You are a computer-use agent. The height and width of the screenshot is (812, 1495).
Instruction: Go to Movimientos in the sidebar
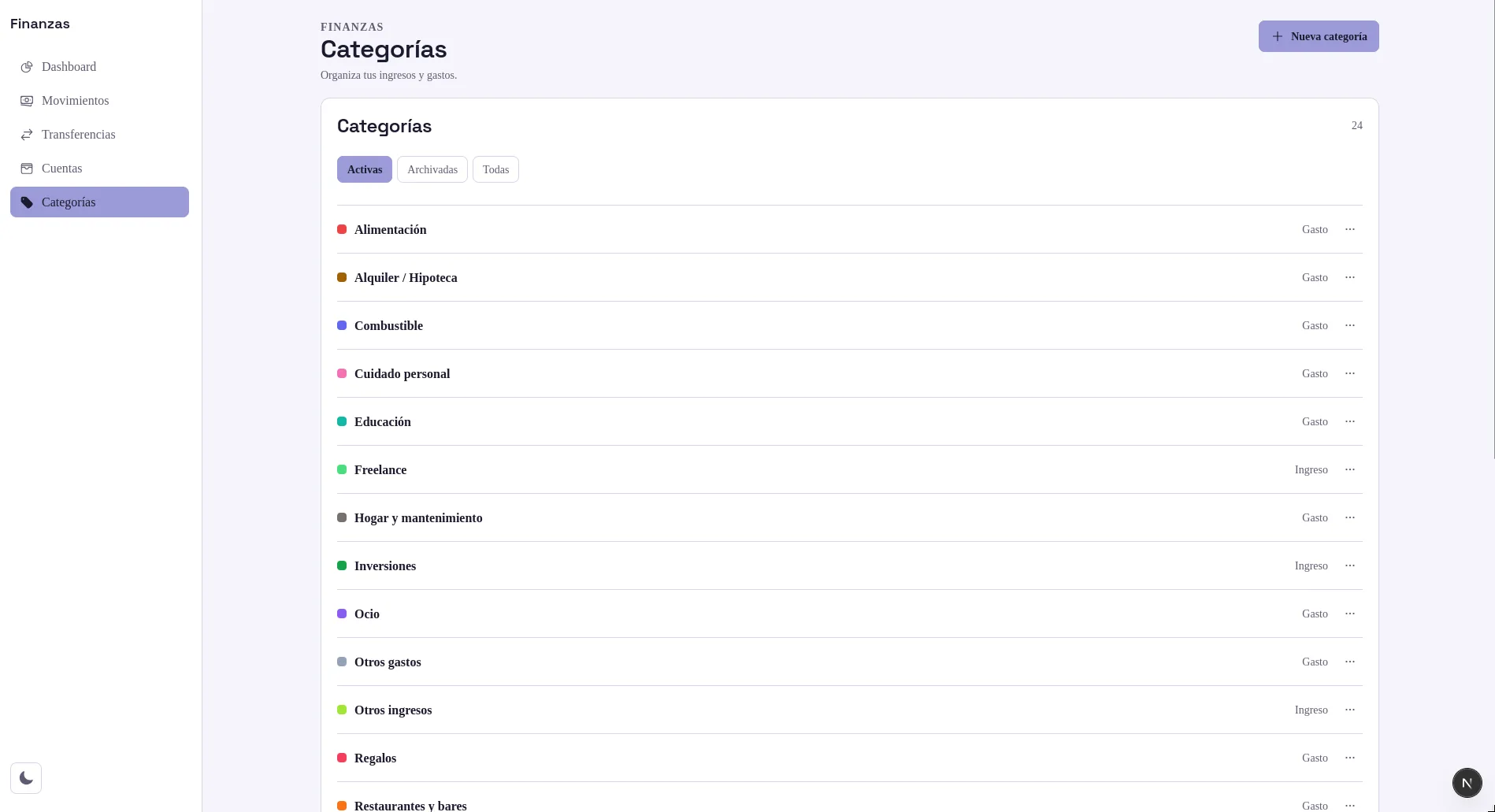pos(99,101)
